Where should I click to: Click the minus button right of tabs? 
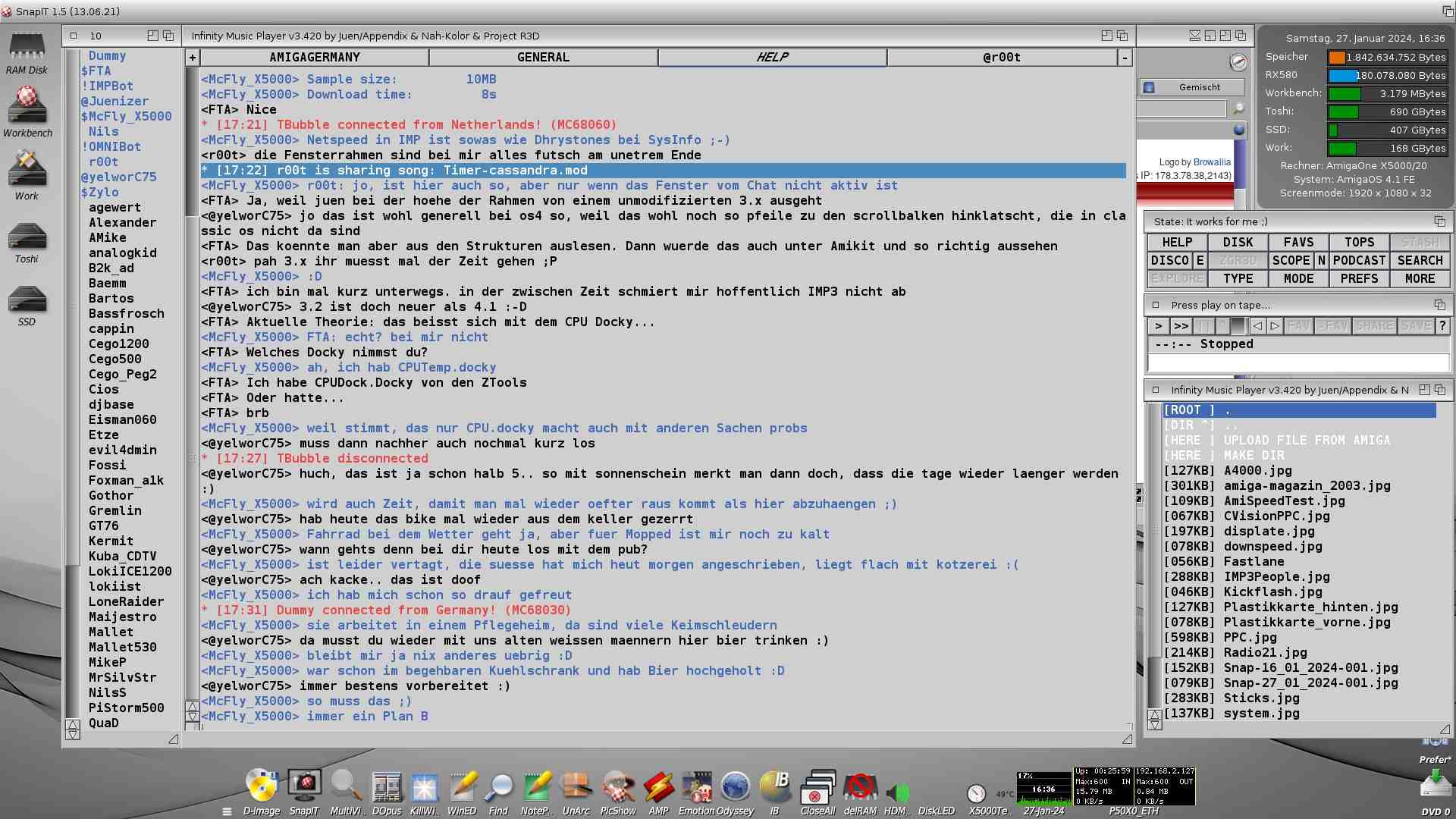[1125, 58]
